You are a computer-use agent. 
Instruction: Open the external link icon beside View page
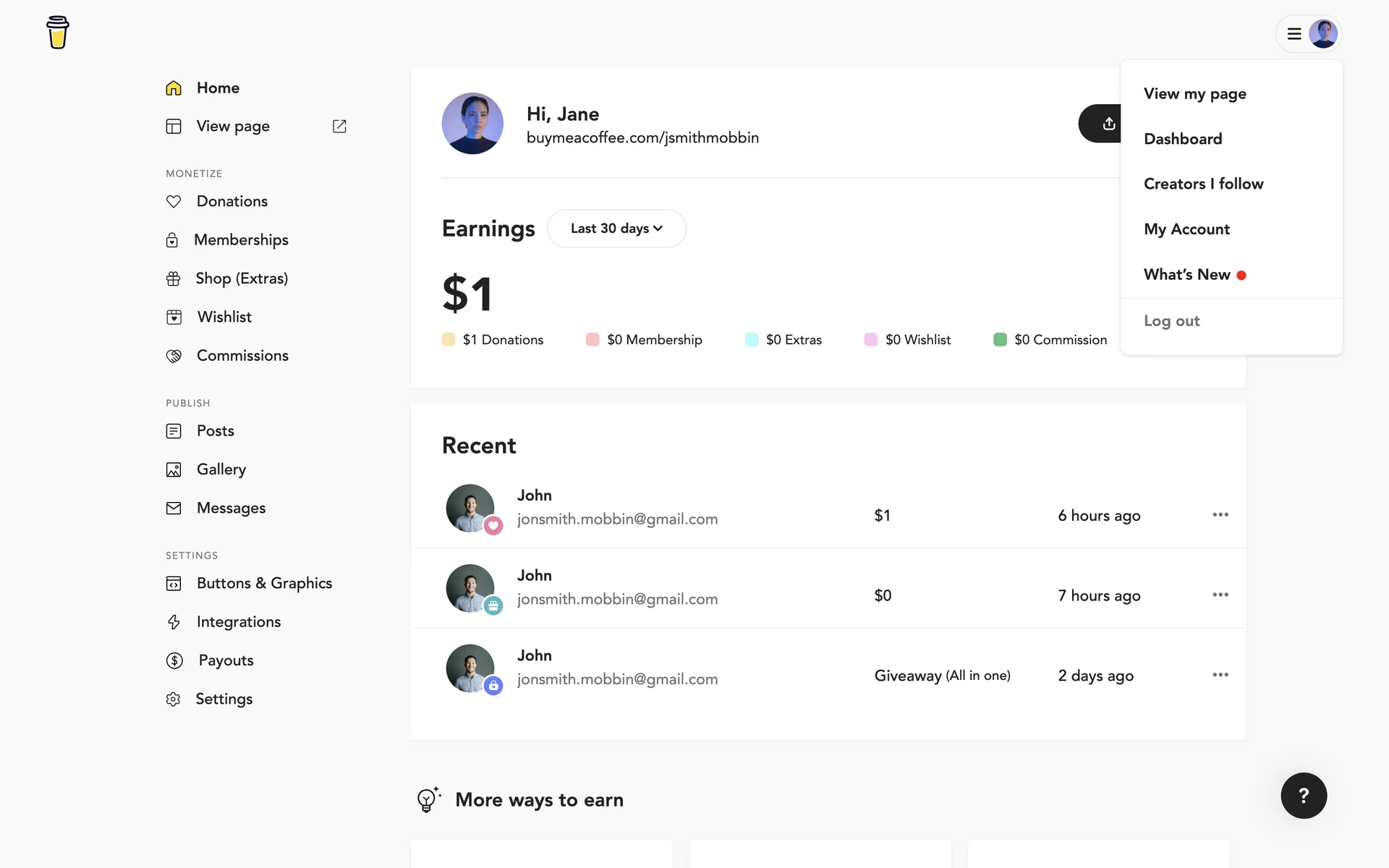tap(339, 126)
